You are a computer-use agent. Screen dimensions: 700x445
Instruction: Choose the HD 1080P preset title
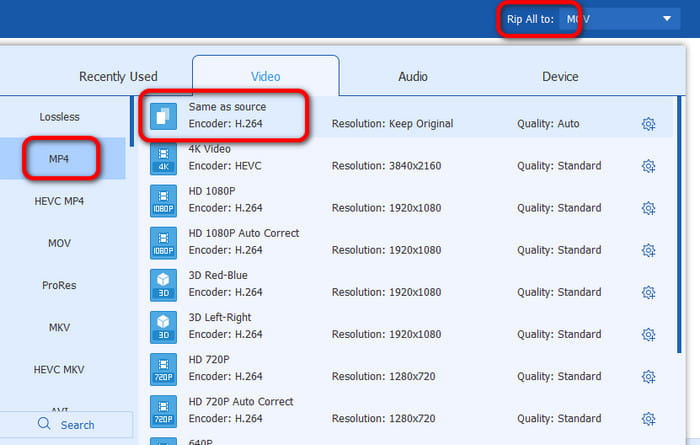[212, 191]
